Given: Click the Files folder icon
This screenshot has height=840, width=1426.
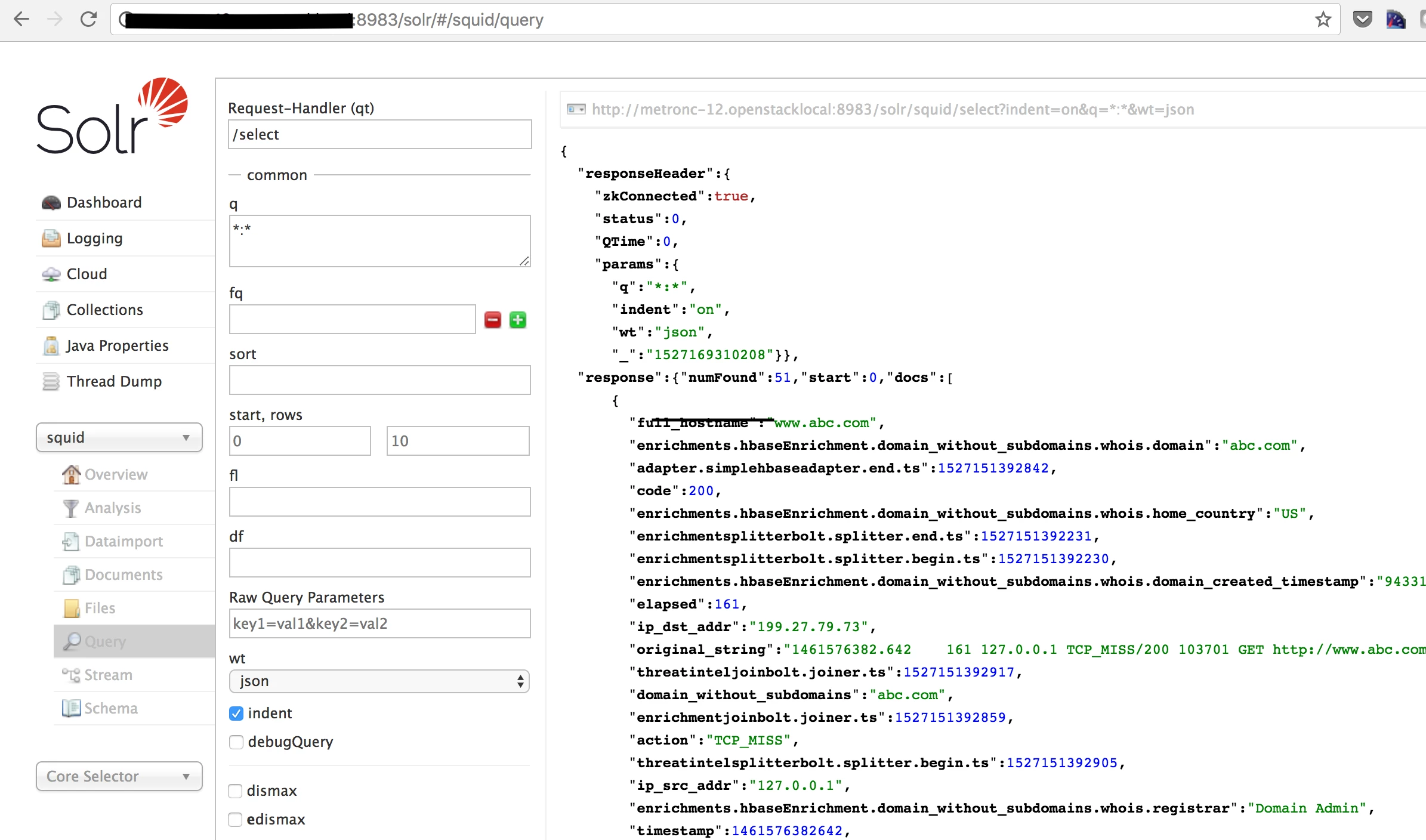Looking at the screenshot, I should (x=71, y=609).
